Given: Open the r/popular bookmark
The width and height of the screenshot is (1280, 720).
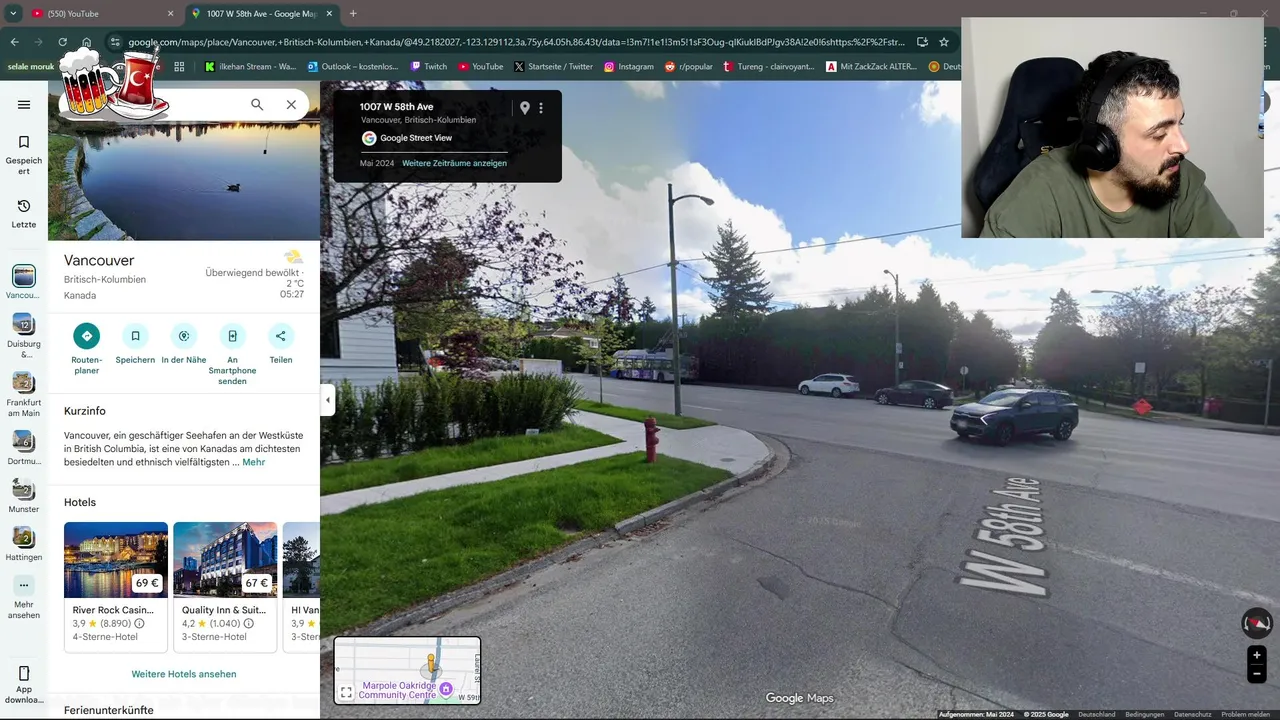Looking at the screenshot, I should click(689, 67).
